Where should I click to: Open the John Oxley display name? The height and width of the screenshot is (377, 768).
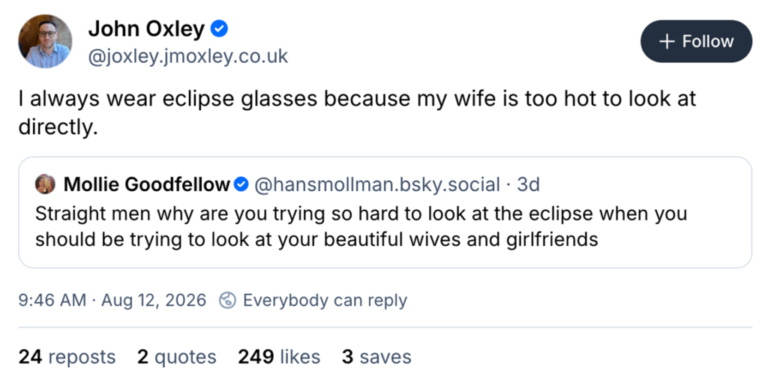[146, 29]
